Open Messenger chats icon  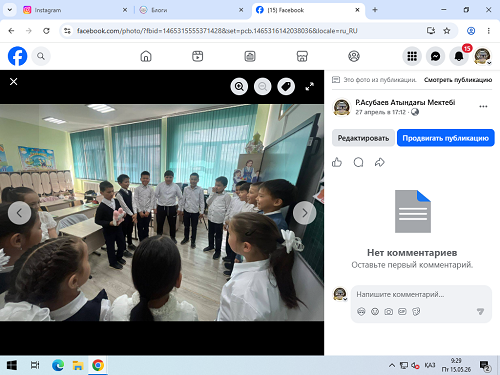click(x=435, y=56)
